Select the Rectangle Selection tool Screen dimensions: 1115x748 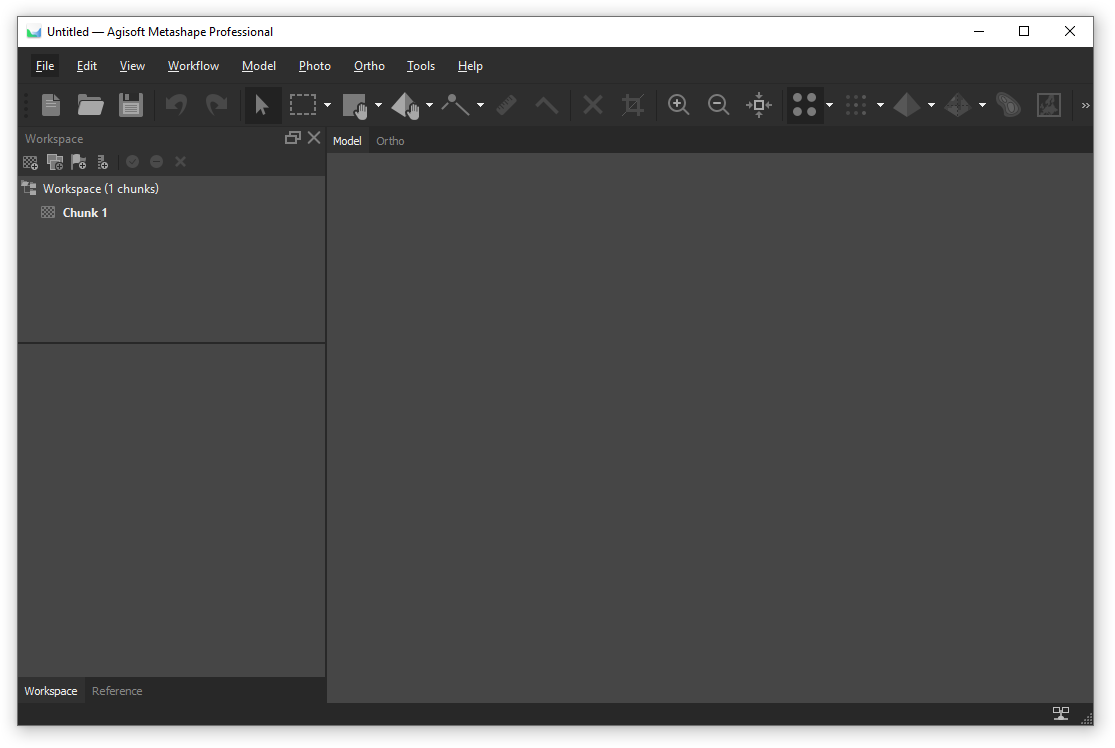(303, 105)
